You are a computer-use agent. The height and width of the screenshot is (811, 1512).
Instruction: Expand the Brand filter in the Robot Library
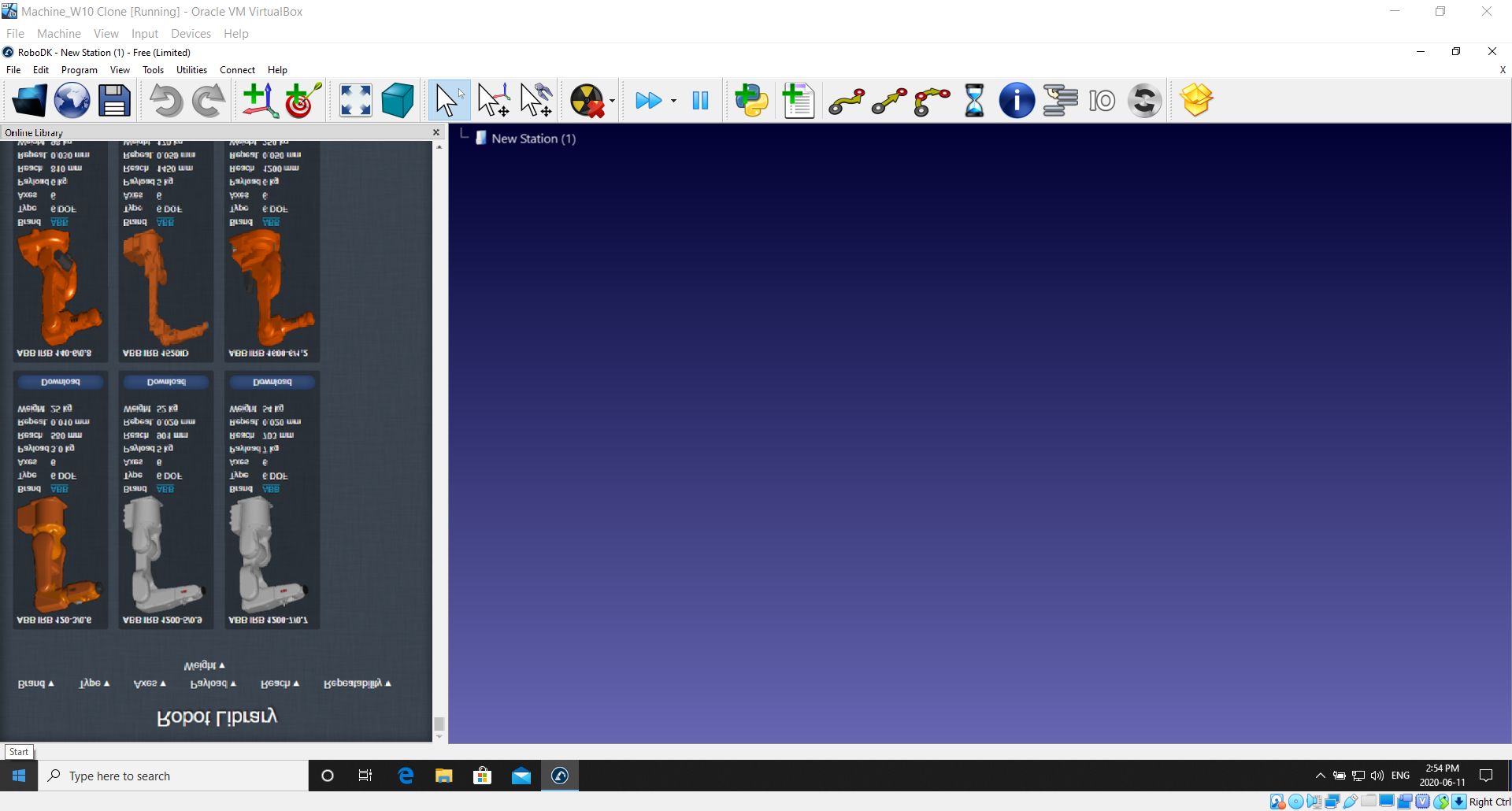pyautogui.click(x=36, y=683)
